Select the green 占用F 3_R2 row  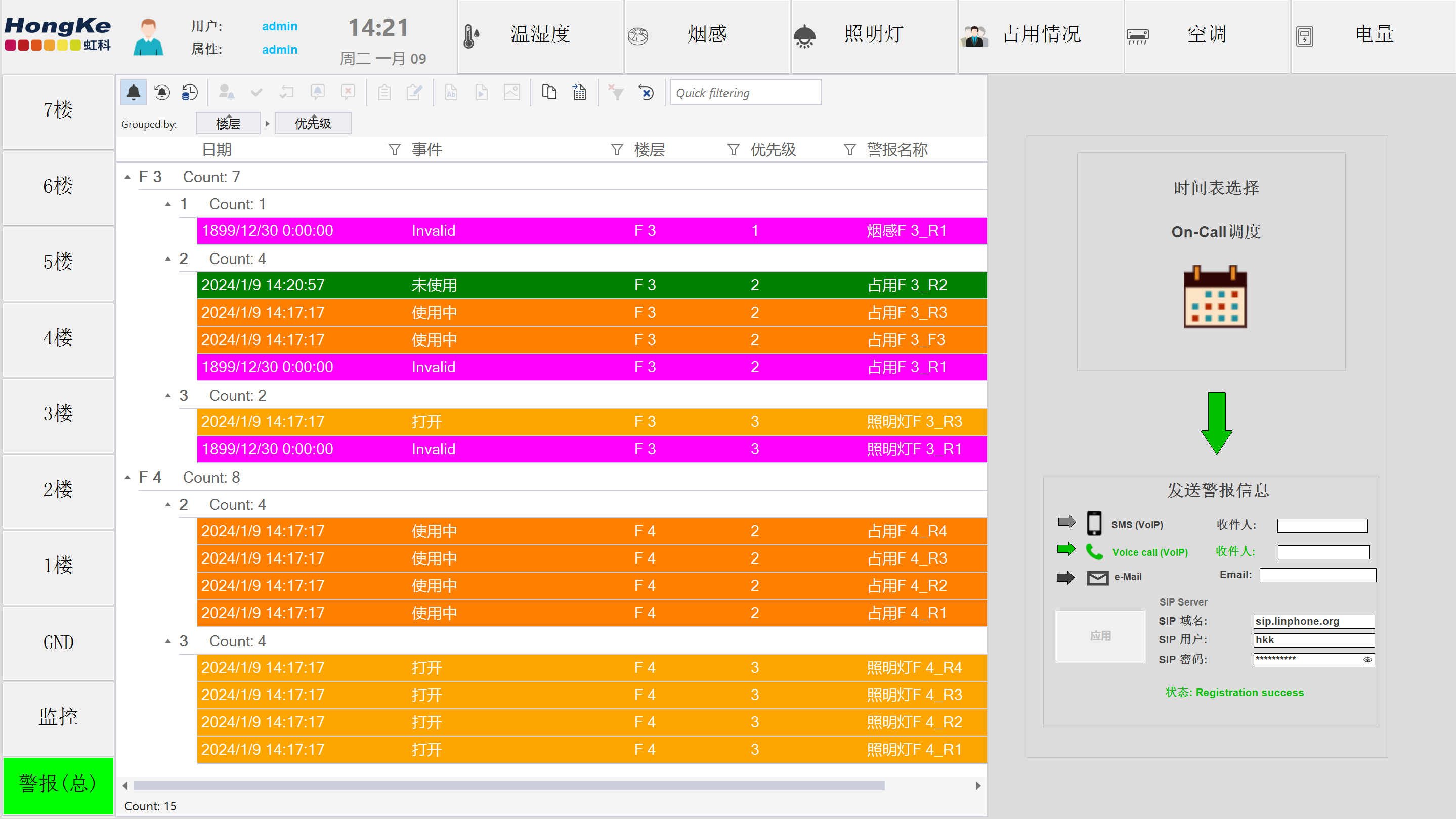pos(592,285)
